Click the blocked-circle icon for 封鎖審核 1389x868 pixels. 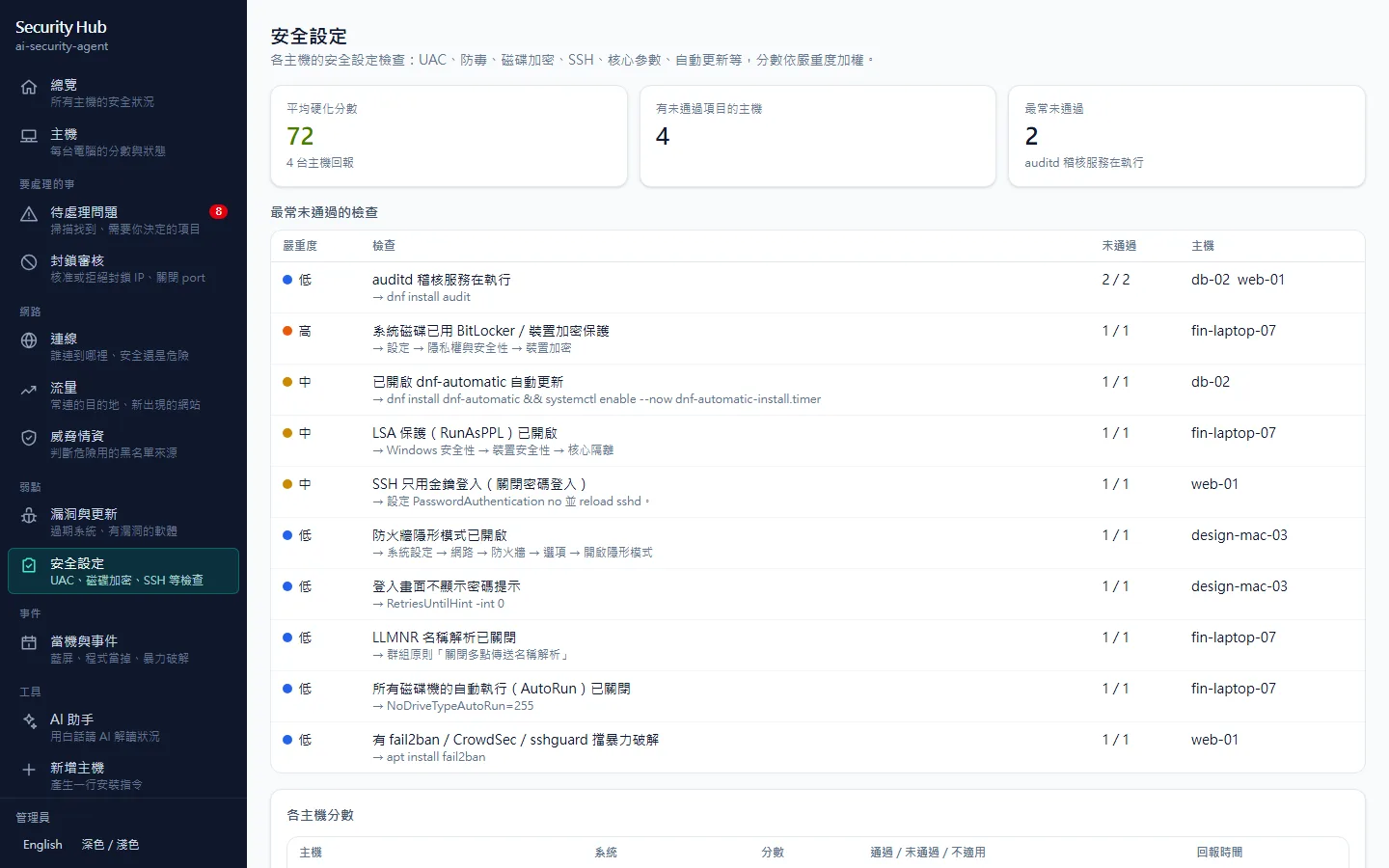coord(29,262)
